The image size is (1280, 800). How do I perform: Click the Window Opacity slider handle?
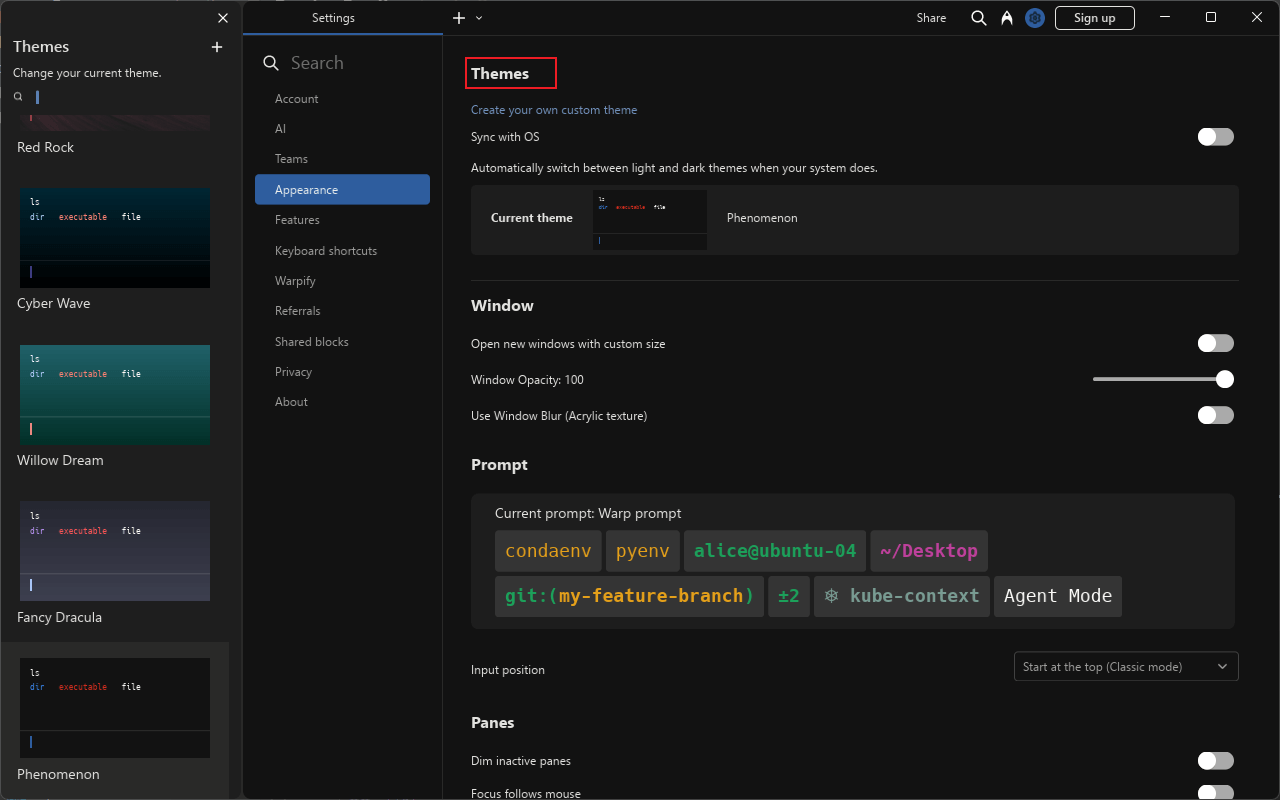(1225, 379)
